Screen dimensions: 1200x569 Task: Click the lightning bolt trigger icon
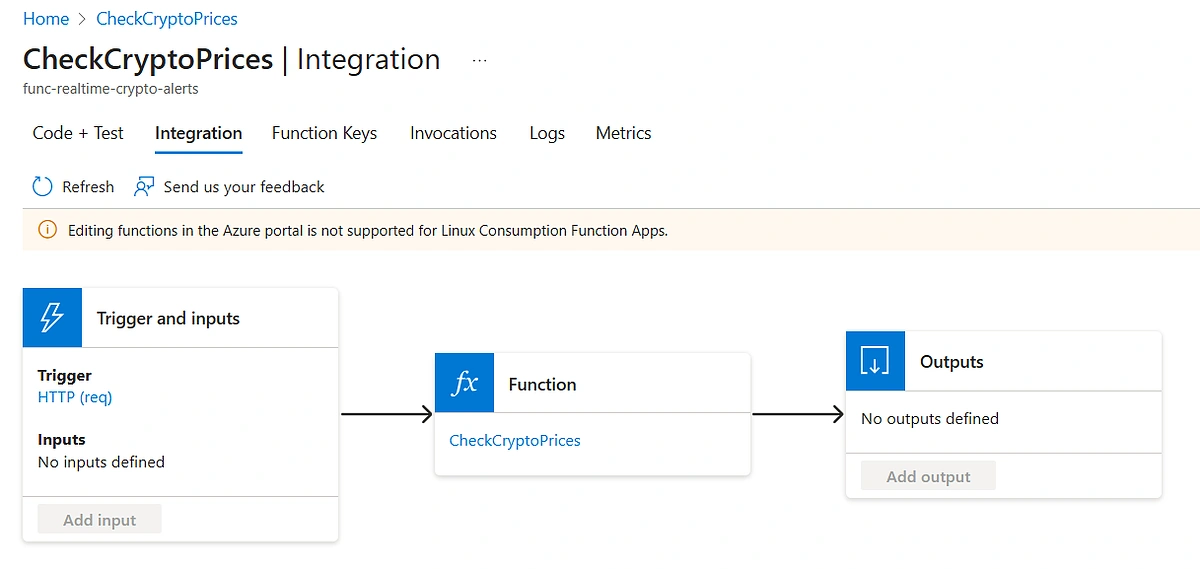coord(52,318)
